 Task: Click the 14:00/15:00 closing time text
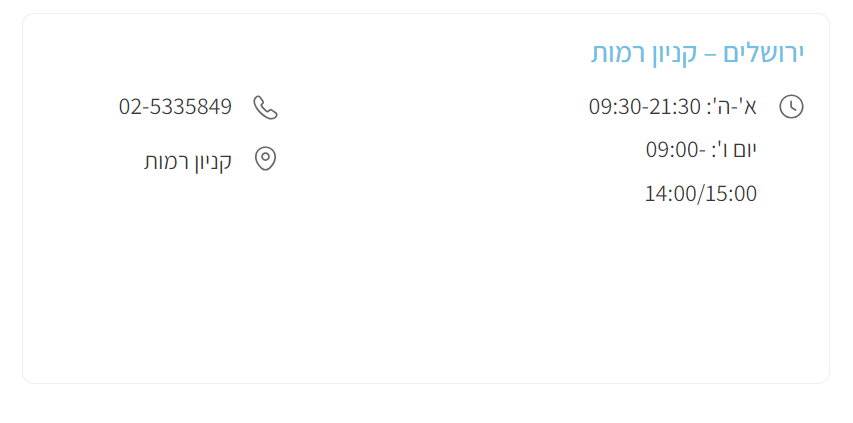(x=700, y=194)
